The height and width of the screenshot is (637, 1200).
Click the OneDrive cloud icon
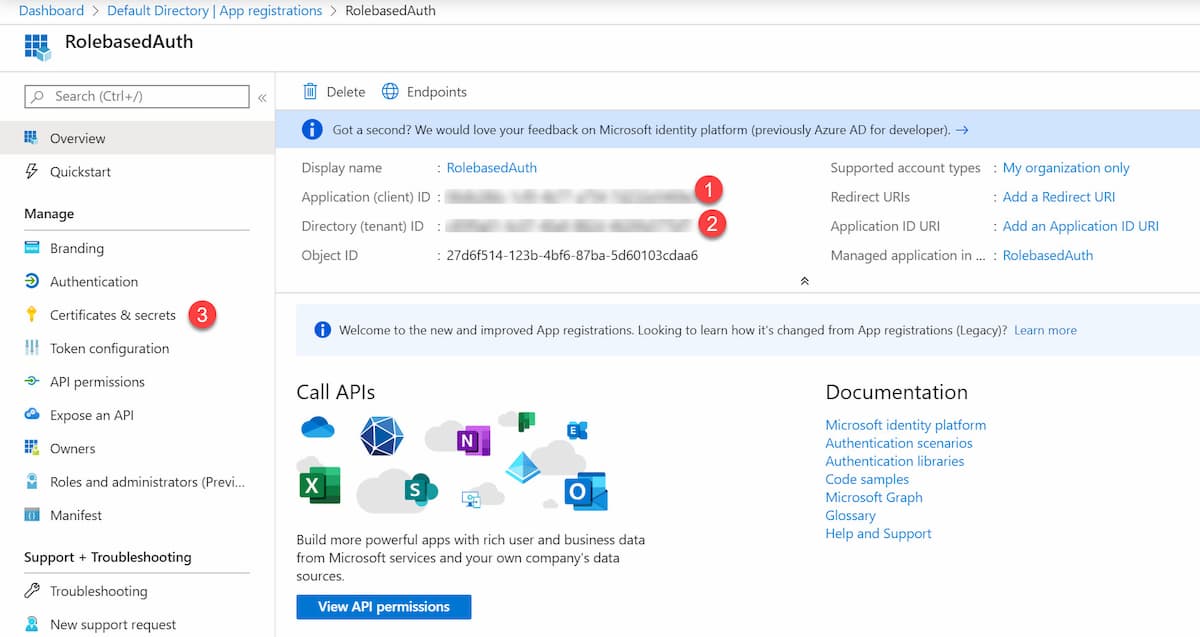(318, 428)
